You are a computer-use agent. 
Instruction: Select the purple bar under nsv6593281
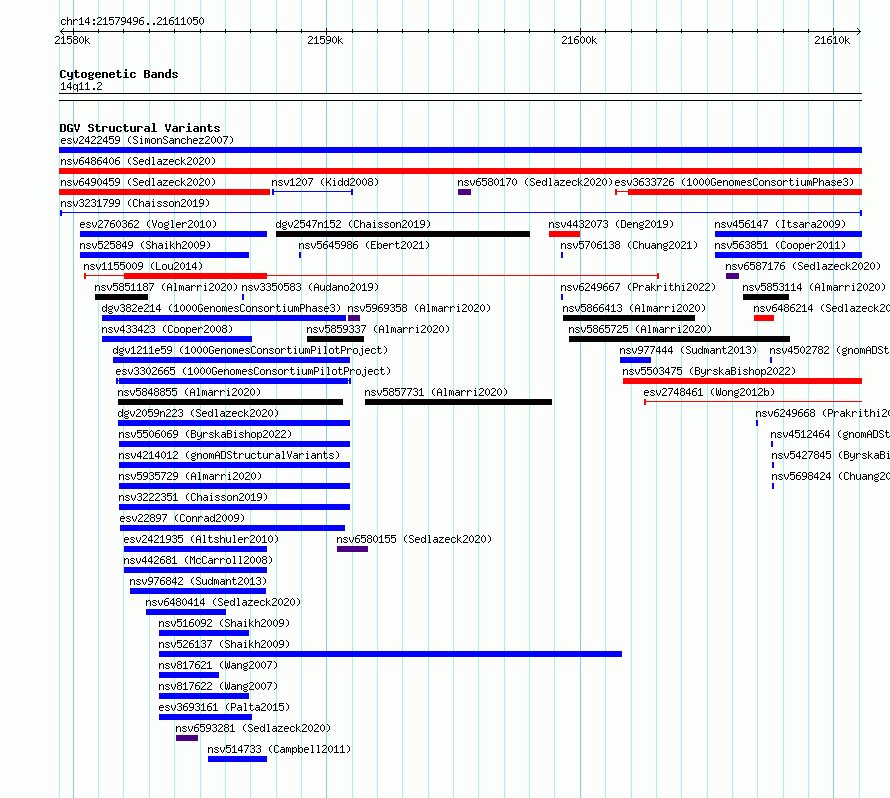tap(187, 738)
